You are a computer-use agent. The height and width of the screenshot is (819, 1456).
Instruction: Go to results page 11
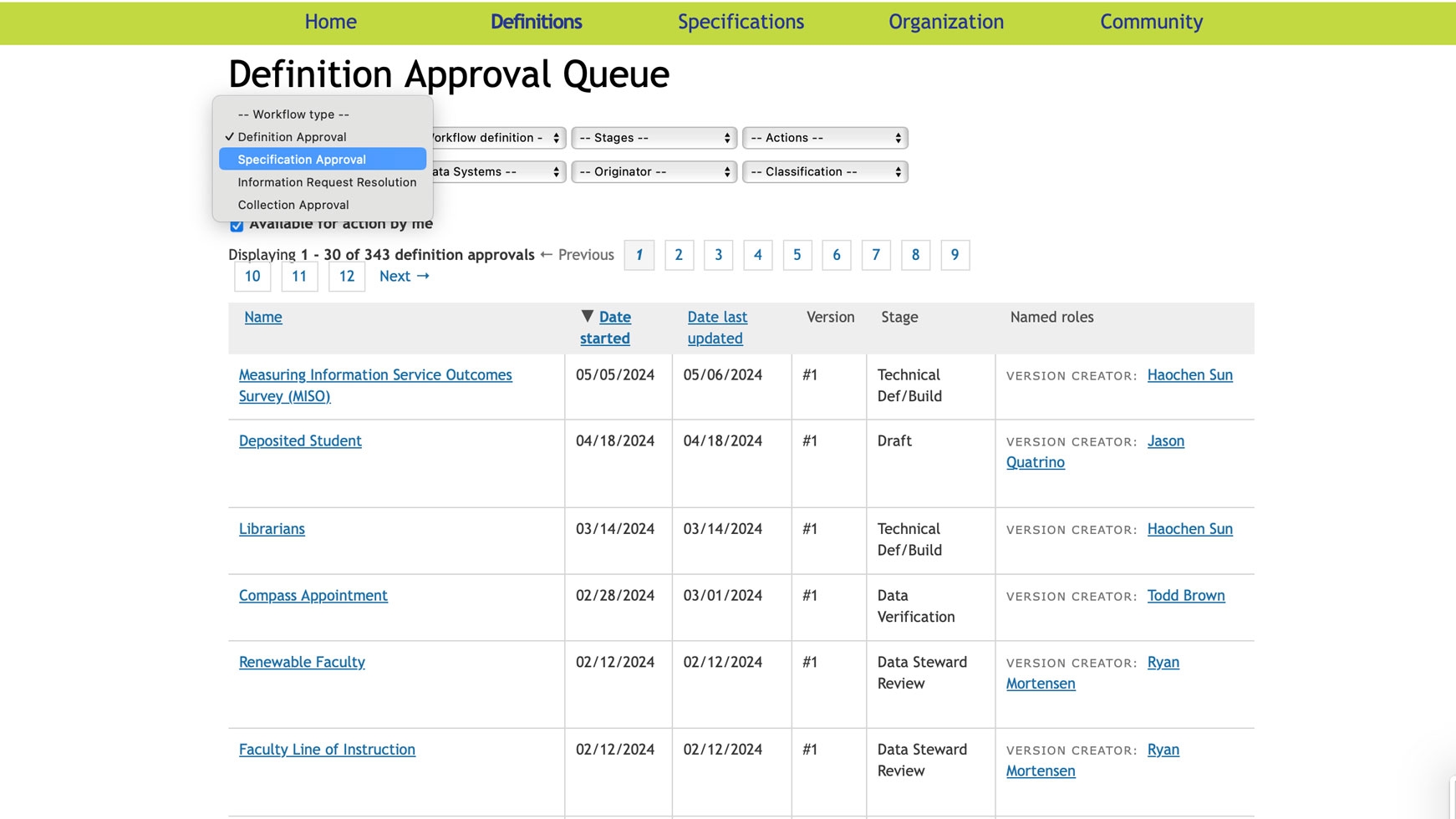click(x=299, y=276)
